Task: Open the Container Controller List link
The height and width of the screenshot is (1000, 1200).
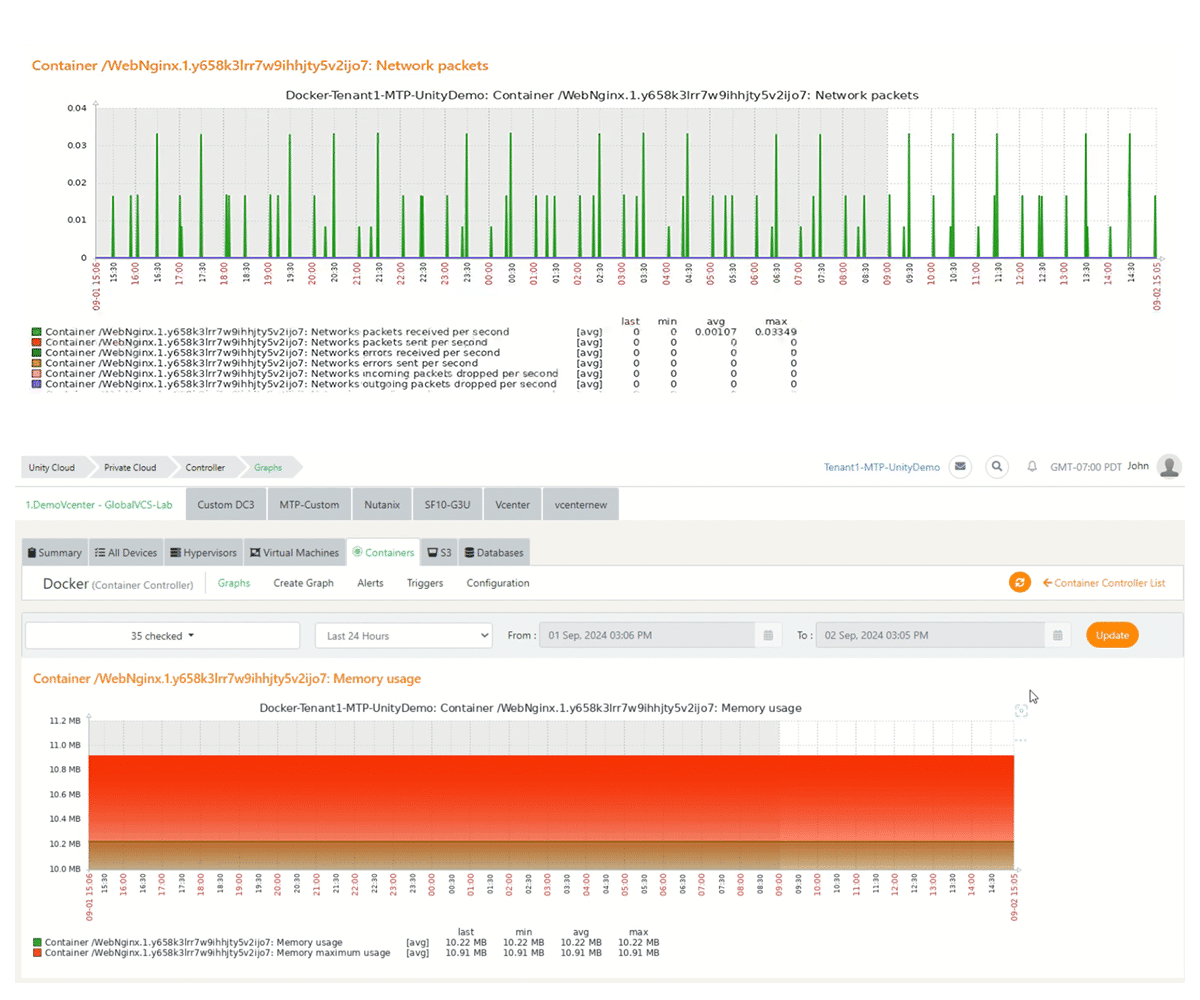Action: click(x=1103, y=583)
